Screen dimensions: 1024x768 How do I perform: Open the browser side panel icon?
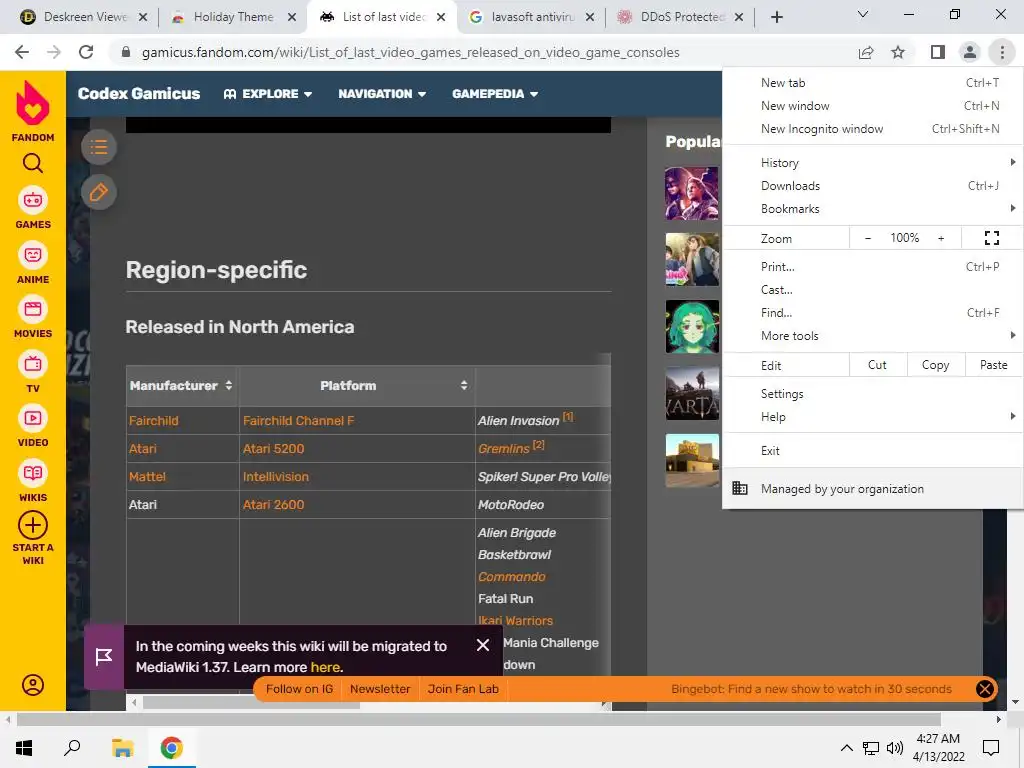click(x=938, y=52)
